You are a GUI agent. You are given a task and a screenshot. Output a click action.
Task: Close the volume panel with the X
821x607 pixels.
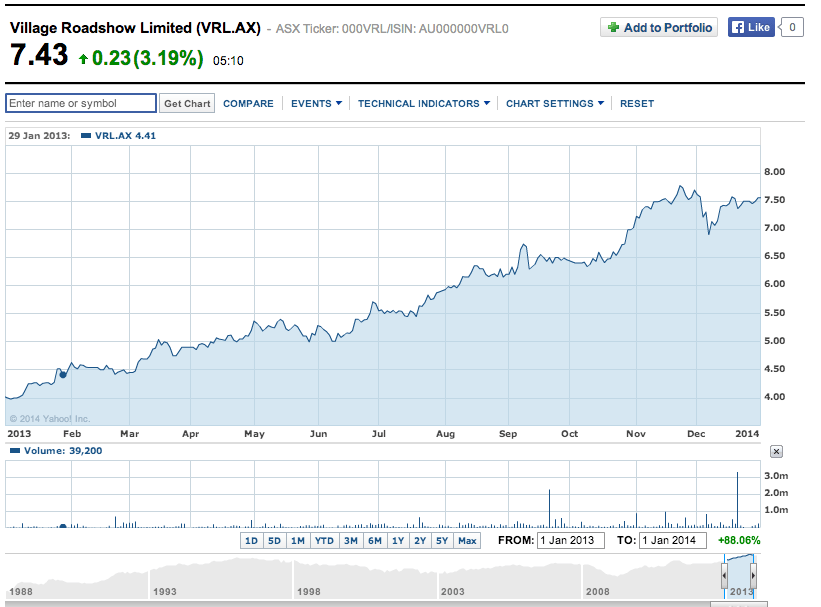[x=776, y=451]
